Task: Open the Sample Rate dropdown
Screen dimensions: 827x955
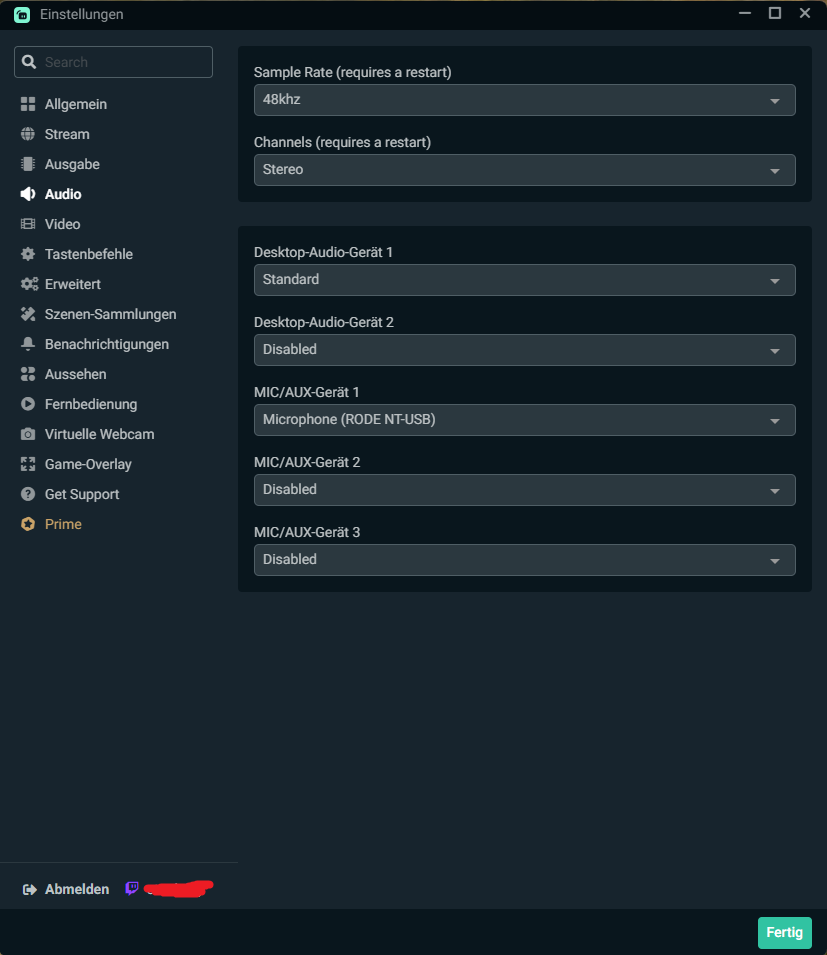Action: click(x=524, y=100)
